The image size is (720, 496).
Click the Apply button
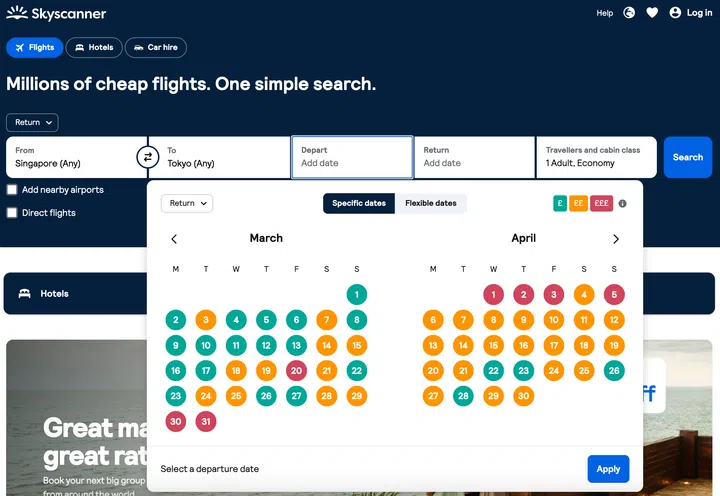tap(608, 469)
